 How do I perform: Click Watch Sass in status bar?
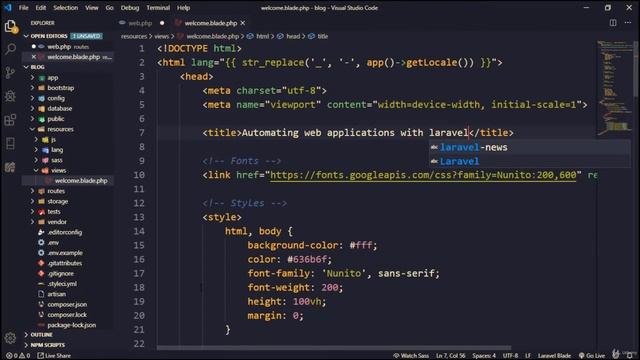click(411, 356)
